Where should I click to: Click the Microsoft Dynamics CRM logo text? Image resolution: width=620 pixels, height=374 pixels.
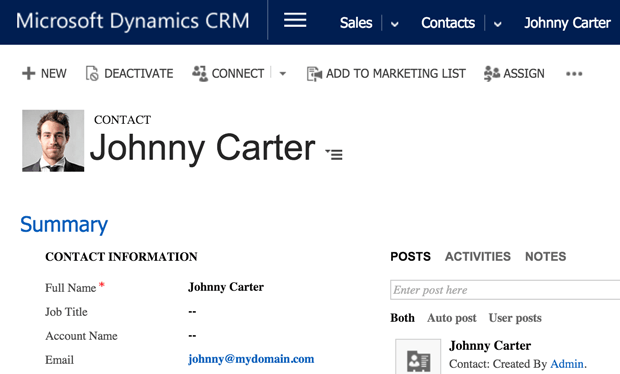click(x=132, y=21)
